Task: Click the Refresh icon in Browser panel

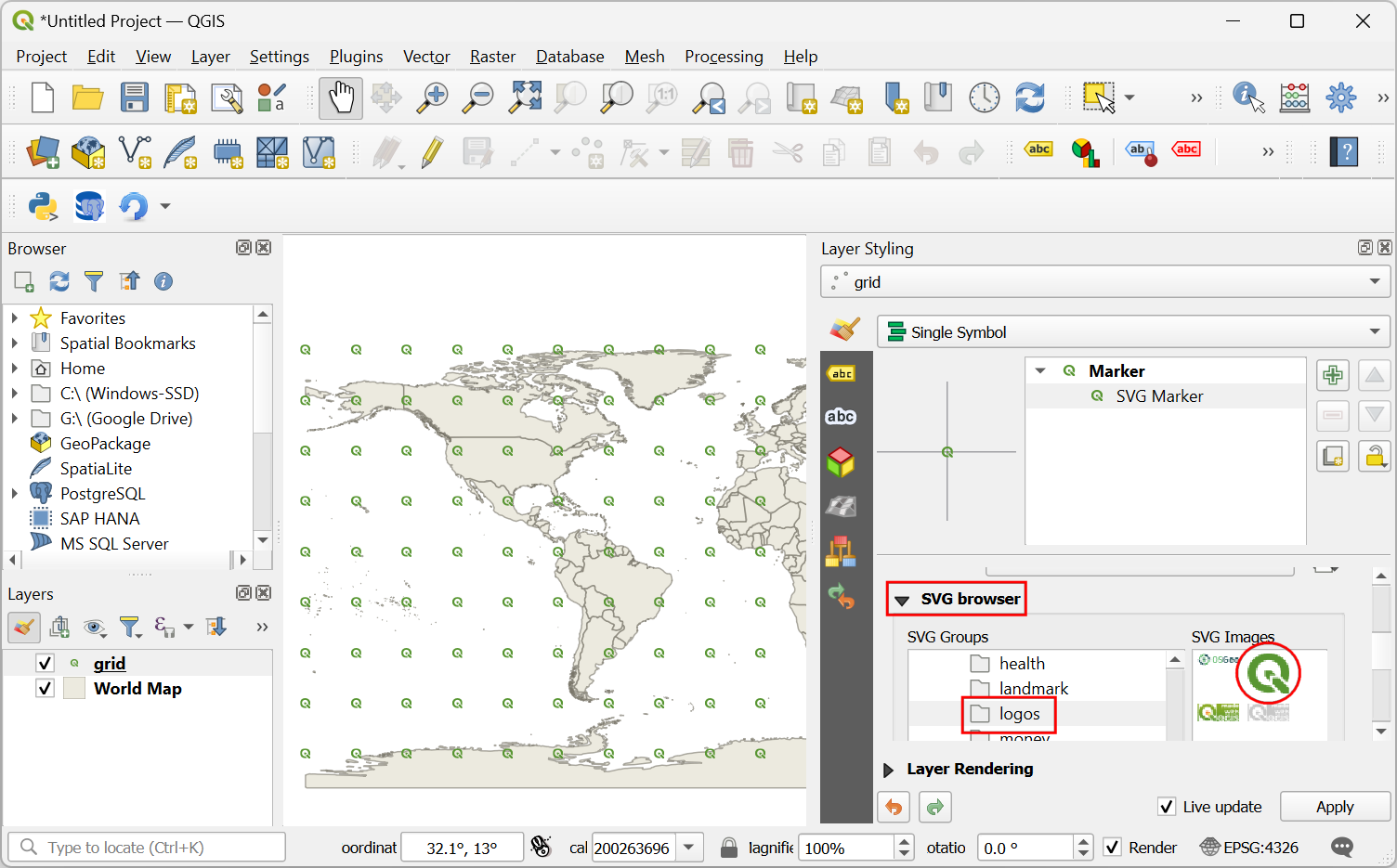Action: click(59, 281)
